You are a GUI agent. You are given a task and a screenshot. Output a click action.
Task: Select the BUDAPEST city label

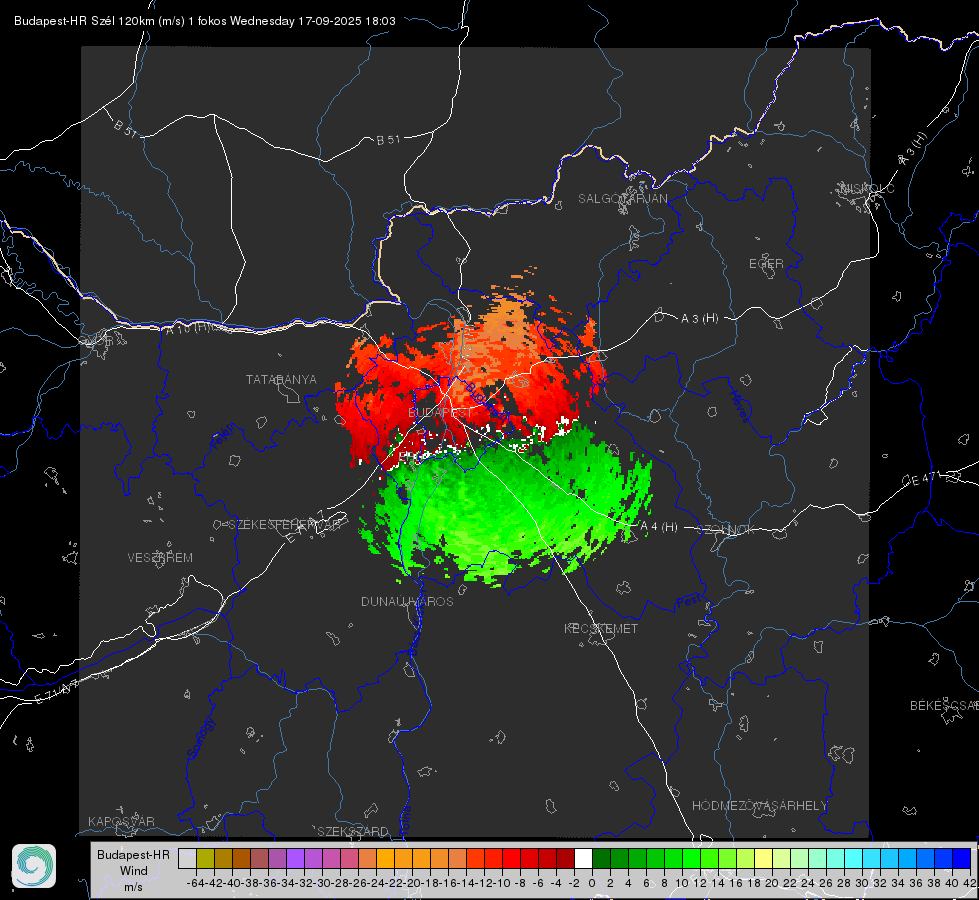point(440,413)
